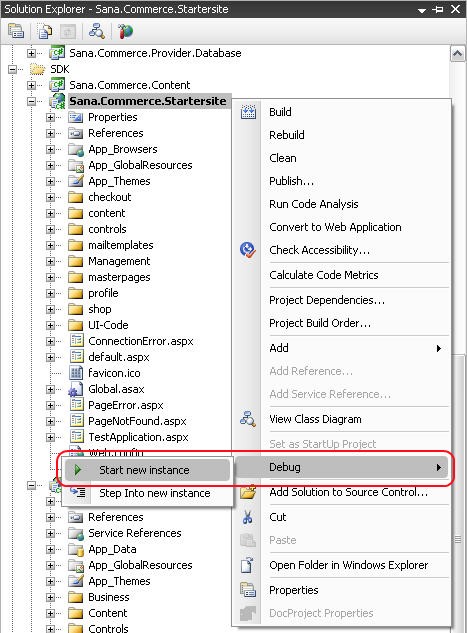This screenshot has width=467, height=633.
Task: Click the default.aspx file icon
Action: pyautogui.click(x=76, y=357)
